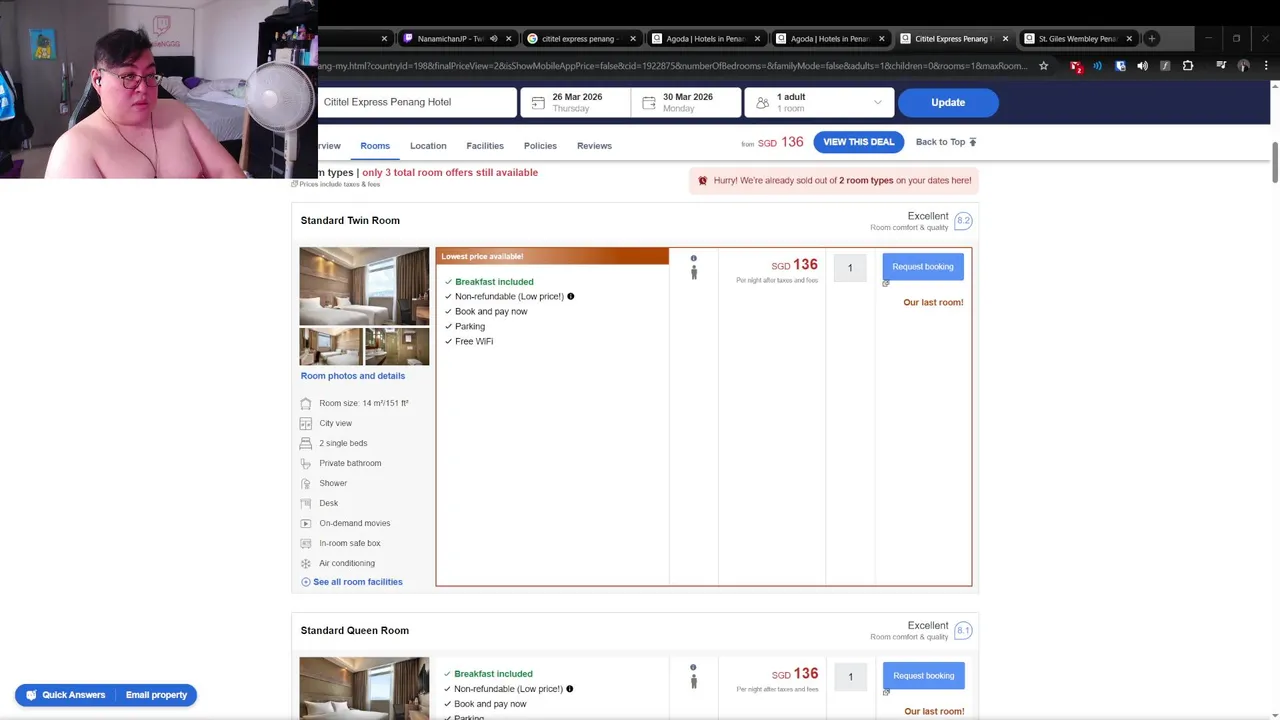Click the VIEW THIS DEAL button
This screenshot has height=720, width=1280.
click(859, 142)
